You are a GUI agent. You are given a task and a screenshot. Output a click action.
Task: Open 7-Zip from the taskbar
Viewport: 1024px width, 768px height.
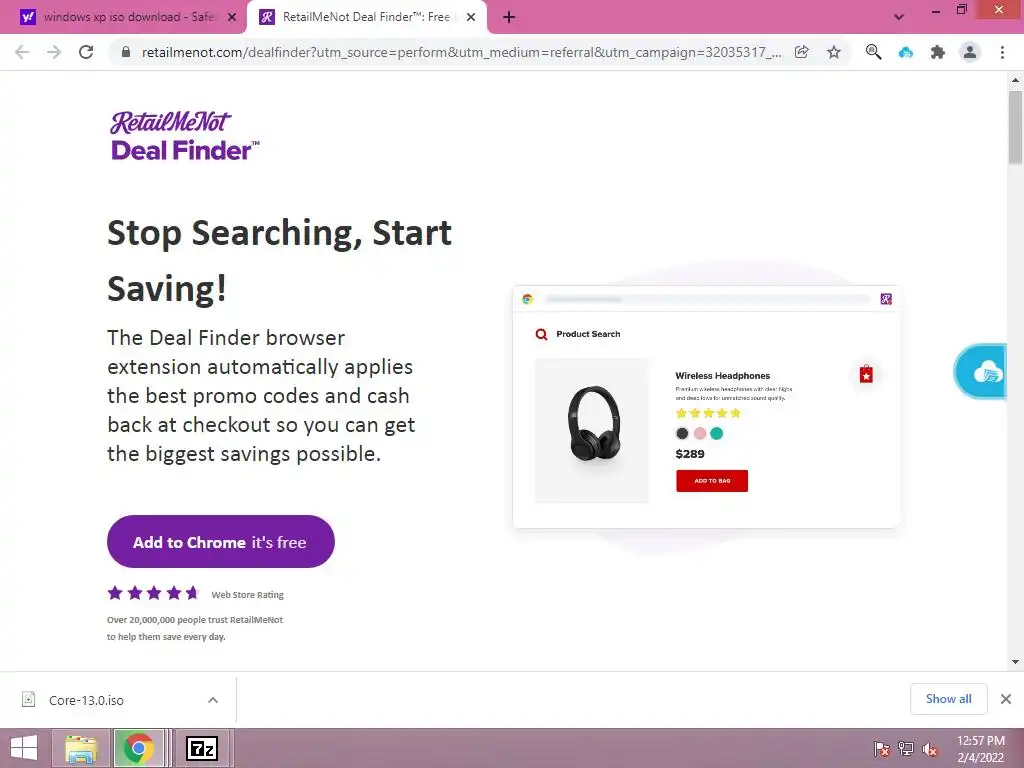pos(201,748)
